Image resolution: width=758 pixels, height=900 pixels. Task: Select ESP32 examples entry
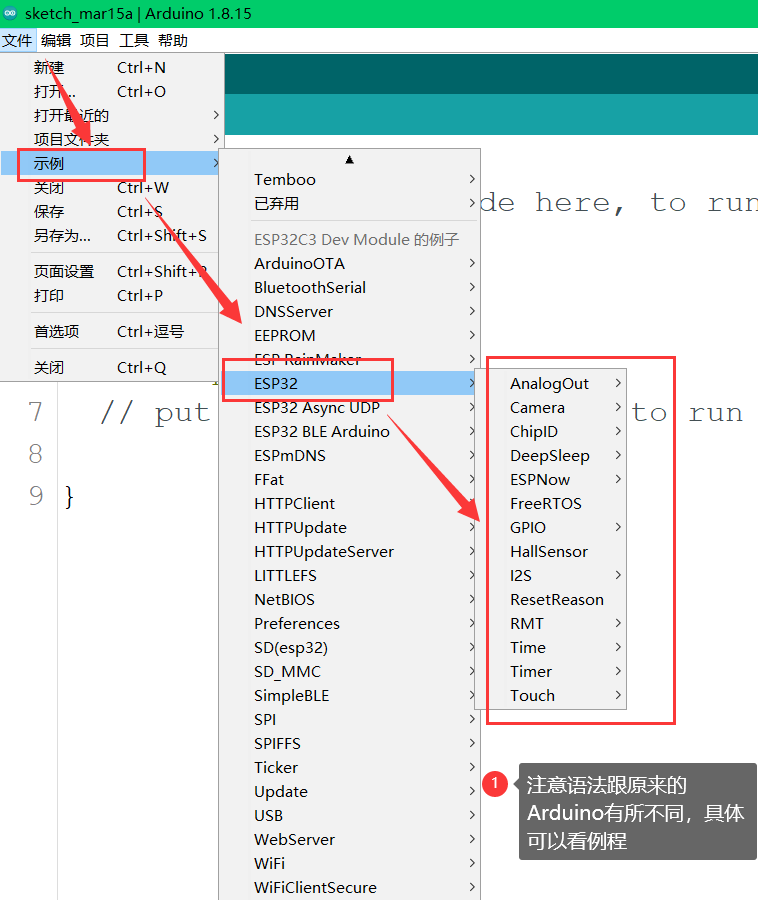tap(349, 383)
